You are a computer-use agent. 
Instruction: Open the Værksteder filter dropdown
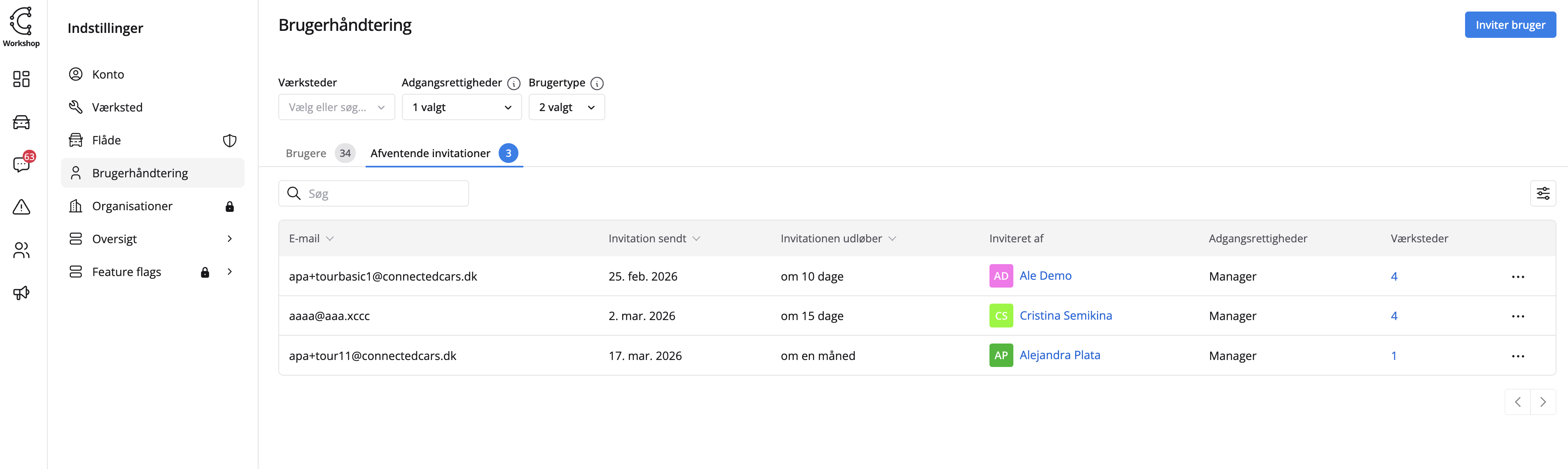(336, 108)
